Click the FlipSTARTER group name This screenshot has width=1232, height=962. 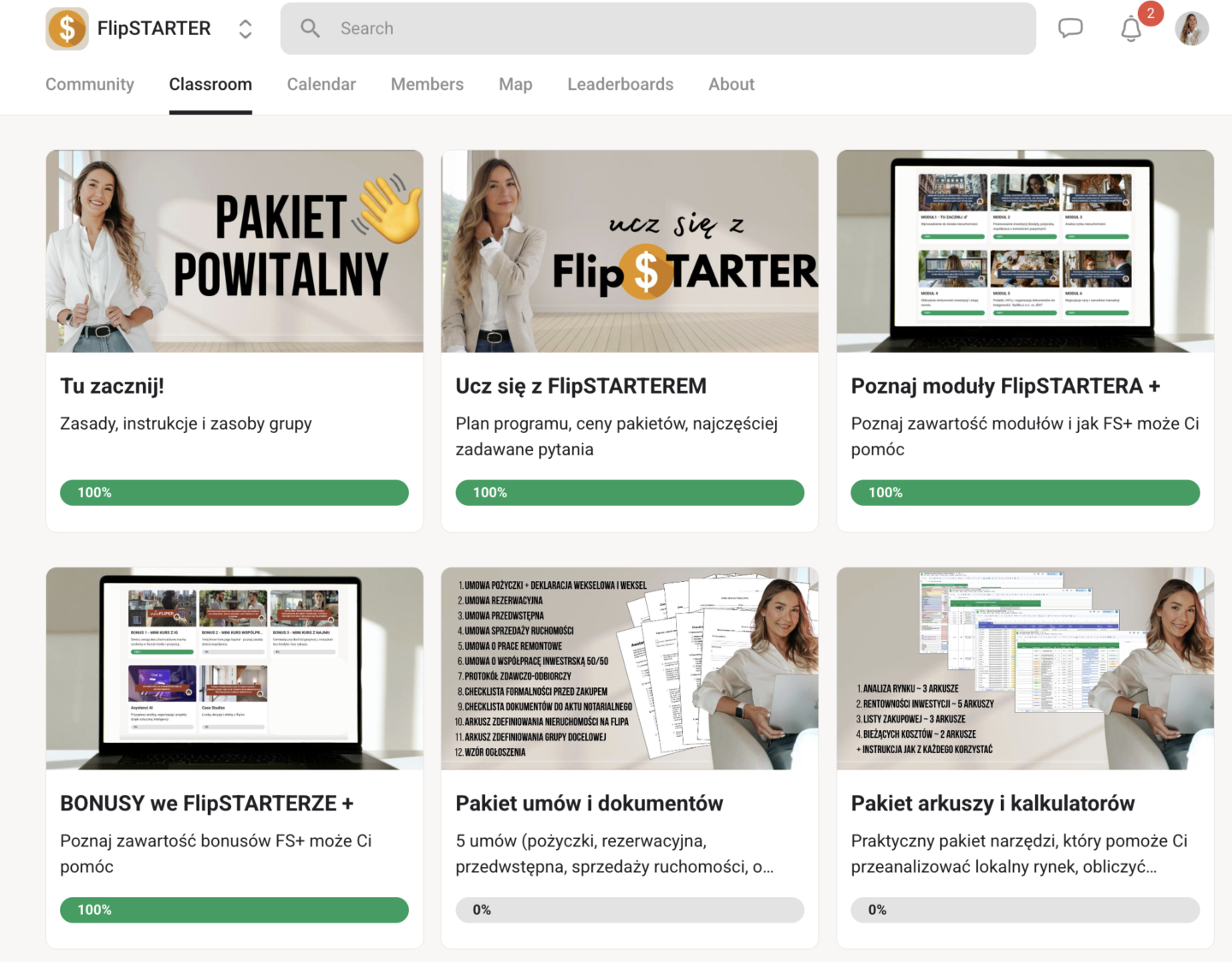(x=154, y=28)
